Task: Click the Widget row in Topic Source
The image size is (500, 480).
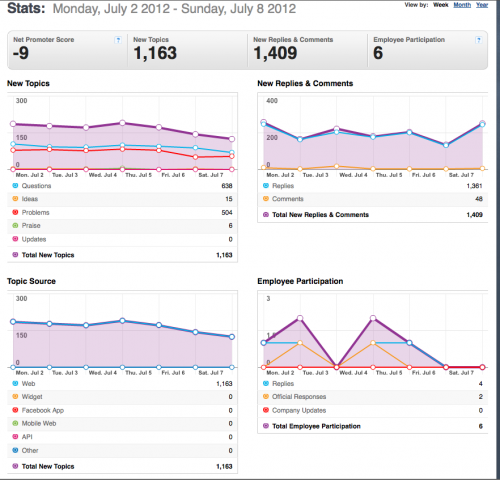Action: click(122, 397)
